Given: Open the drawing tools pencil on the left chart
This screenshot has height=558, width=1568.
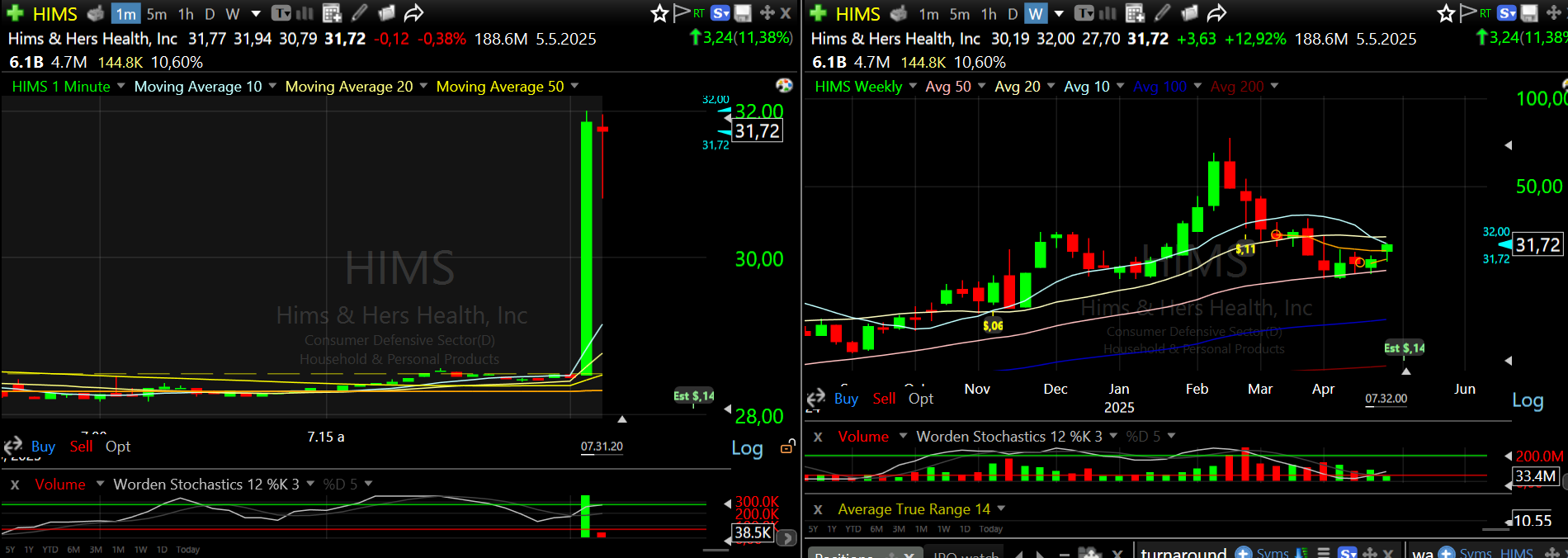Looking at the screenshot, I should (x=359, y=13).
